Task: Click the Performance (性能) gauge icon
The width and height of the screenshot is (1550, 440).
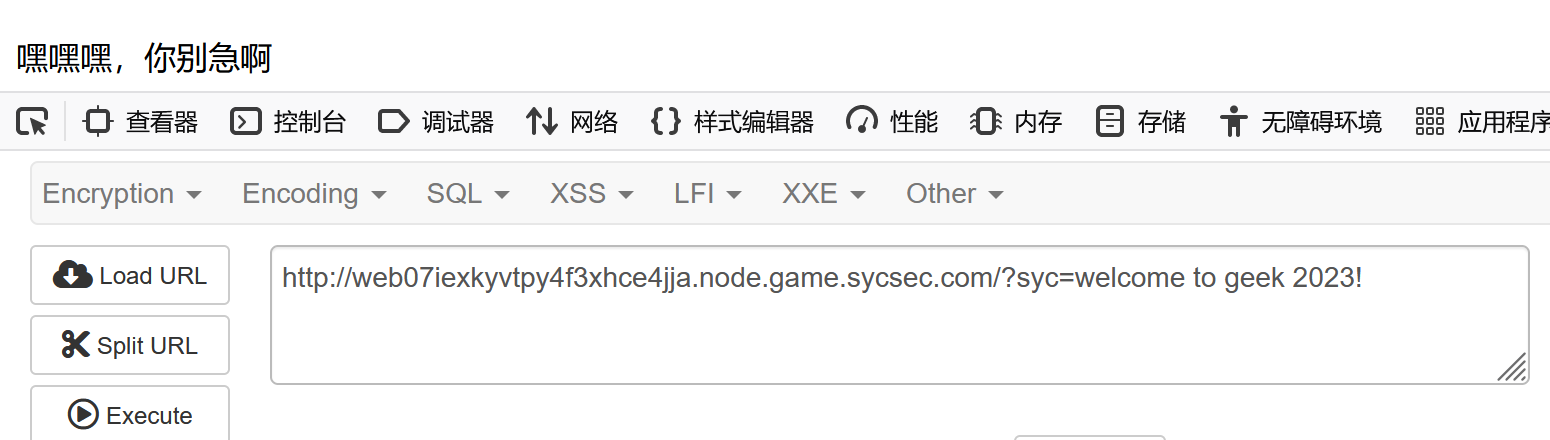Action: 862,122
